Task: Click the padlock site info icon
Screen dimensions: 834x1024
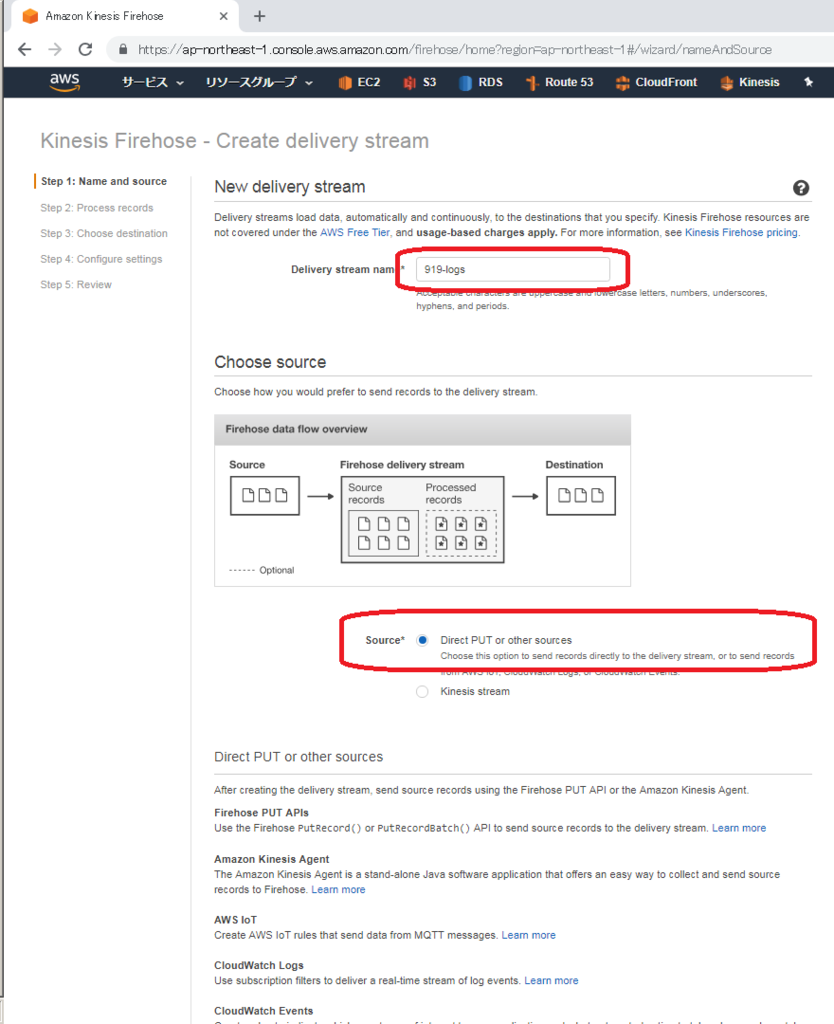Action: [123, 50]
